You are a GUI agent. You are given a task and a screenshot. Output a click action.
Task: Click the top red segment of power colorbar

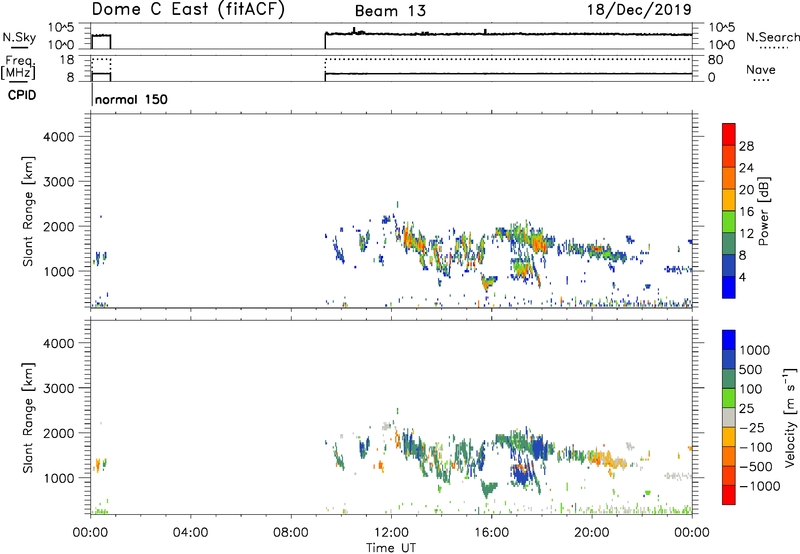click(729, 134)
